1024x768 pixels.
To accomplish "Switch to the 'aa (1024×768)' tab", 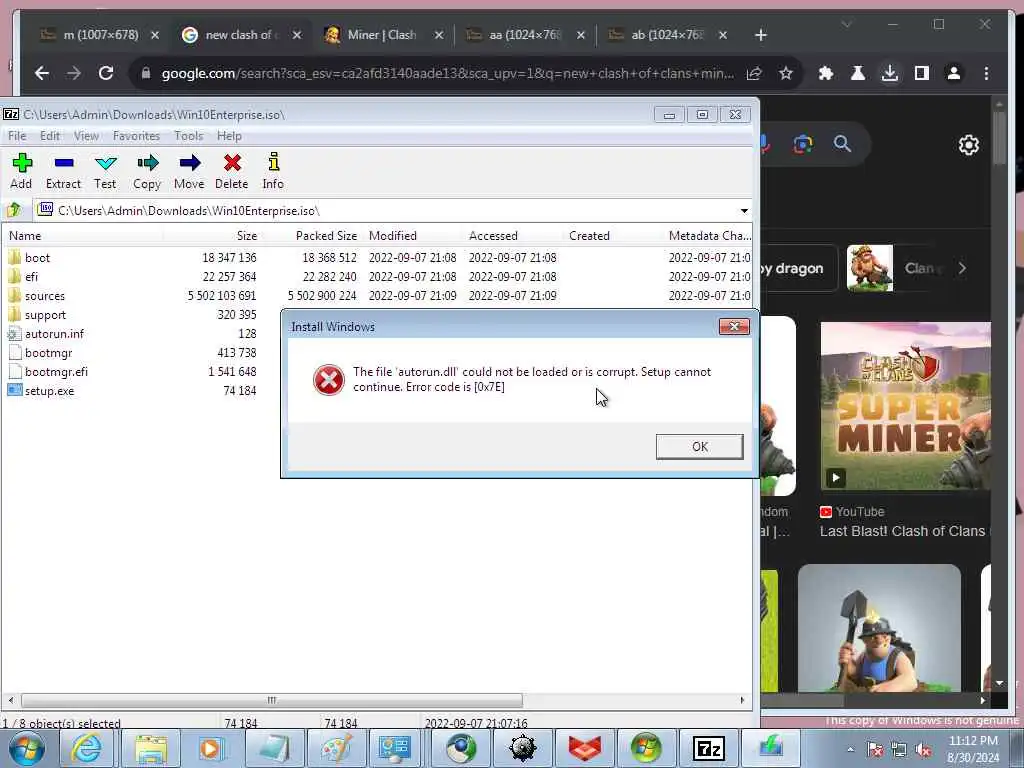I will point(526,35).
